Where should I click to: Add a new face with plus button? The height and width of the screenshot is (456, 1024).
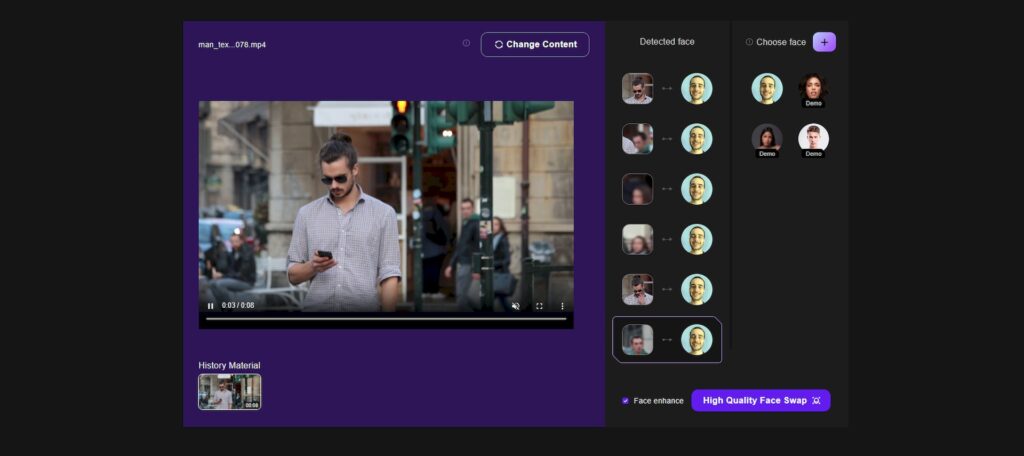(x=824, y=42)
